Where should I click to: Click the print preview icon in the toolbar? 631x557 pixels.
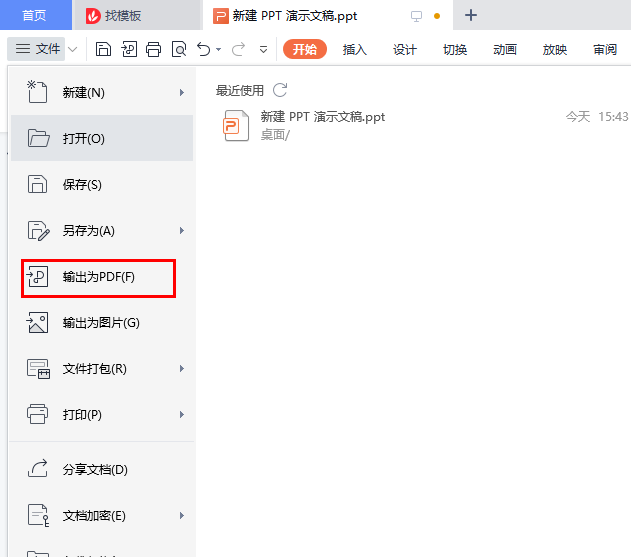coord(179,50)
